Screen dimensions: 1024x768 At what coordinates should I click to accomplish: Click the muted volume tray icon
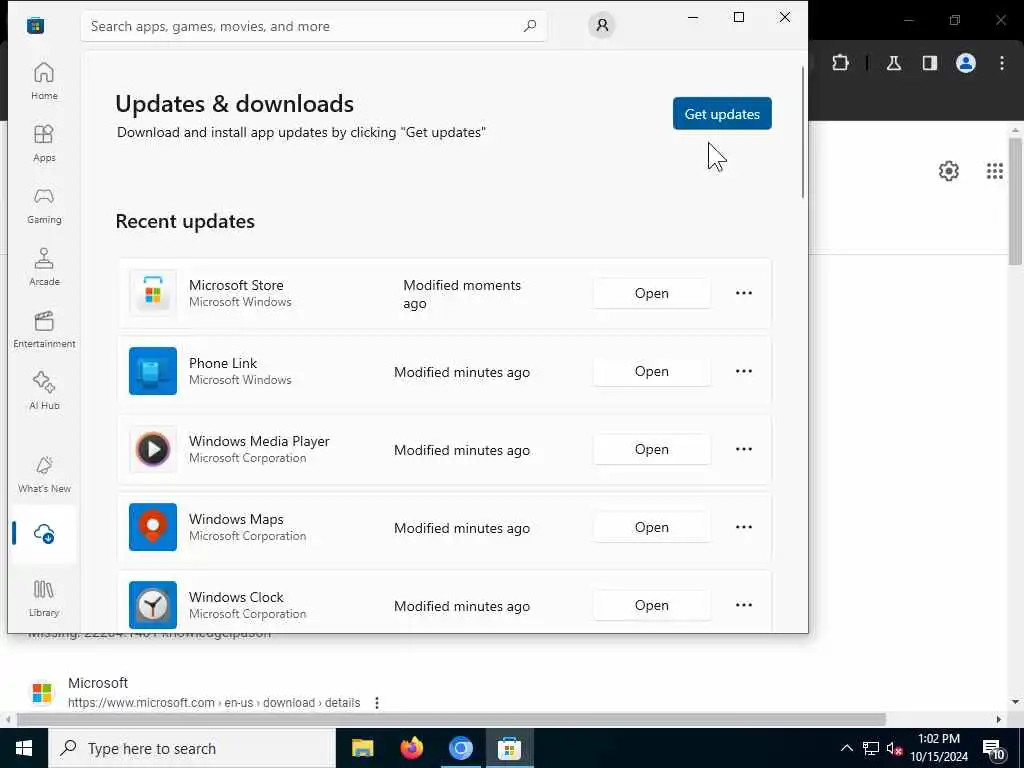point(894,748)
